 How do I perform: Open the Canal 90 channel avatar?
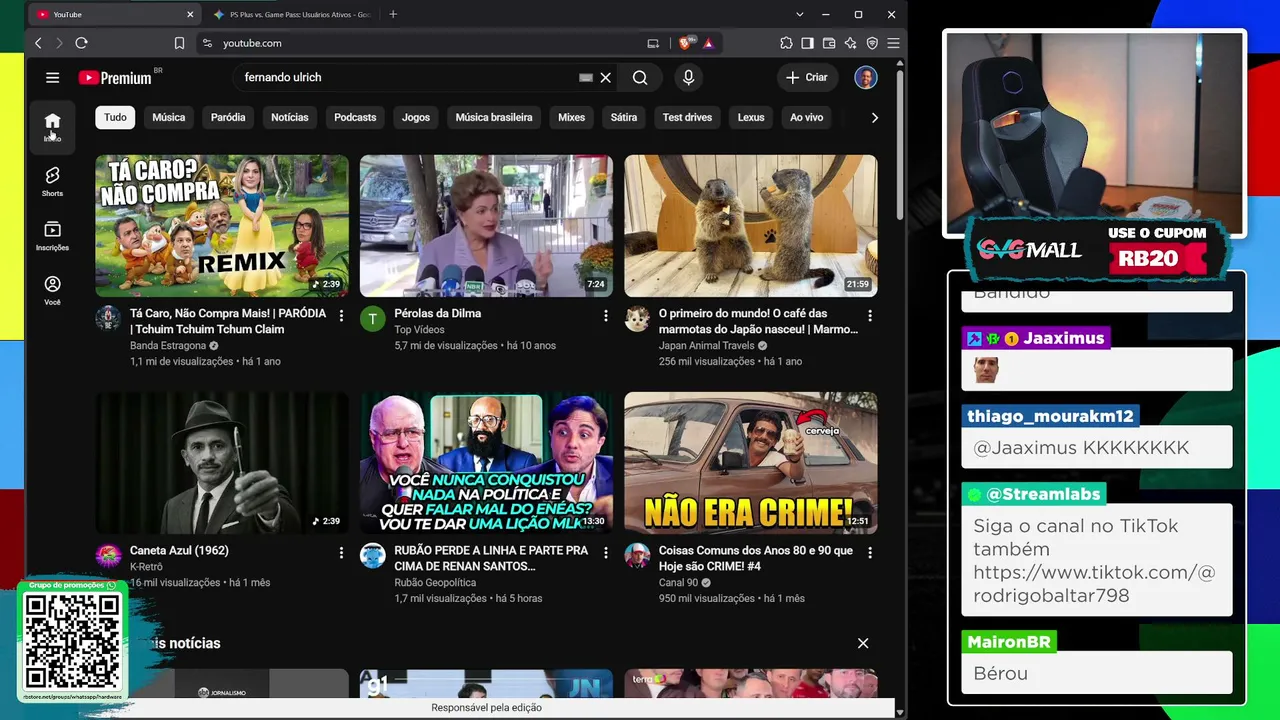(x=637, y=556)
